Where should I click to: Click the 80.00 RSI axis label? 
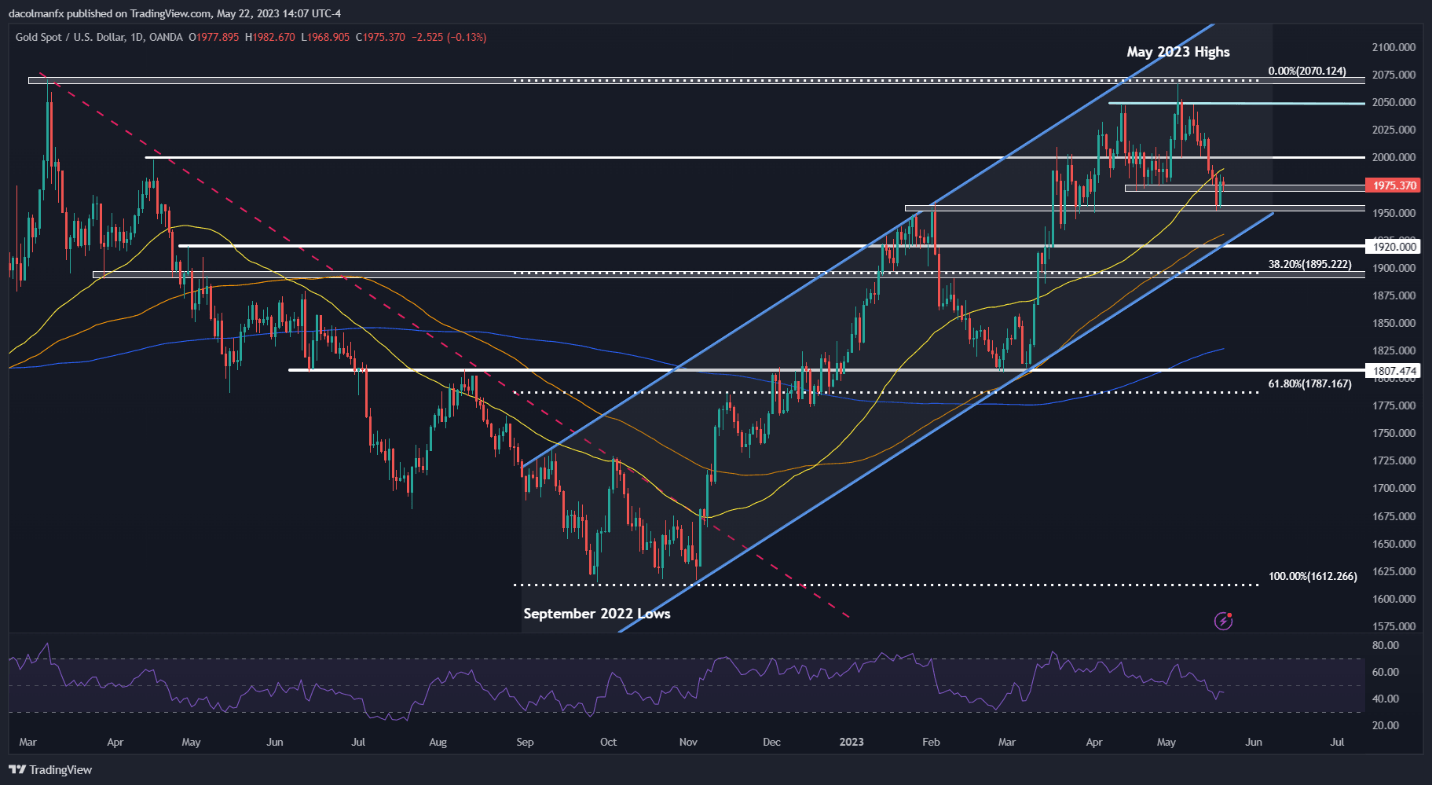click(x=1384, y=646)
